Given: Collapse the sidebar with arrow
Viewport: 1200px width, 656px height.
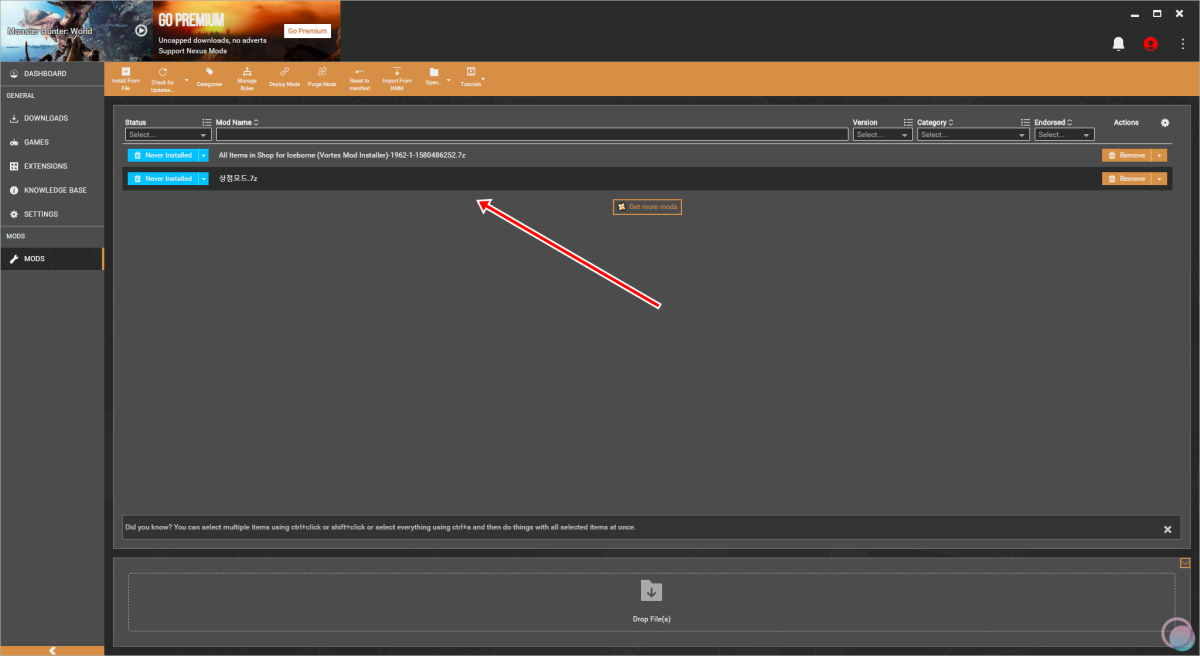Looking at the screenshot, I should click(52, 650).
